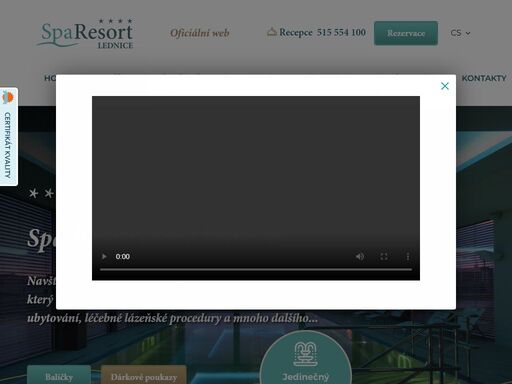Click the Dárkové poukazy button

point(144,376)
